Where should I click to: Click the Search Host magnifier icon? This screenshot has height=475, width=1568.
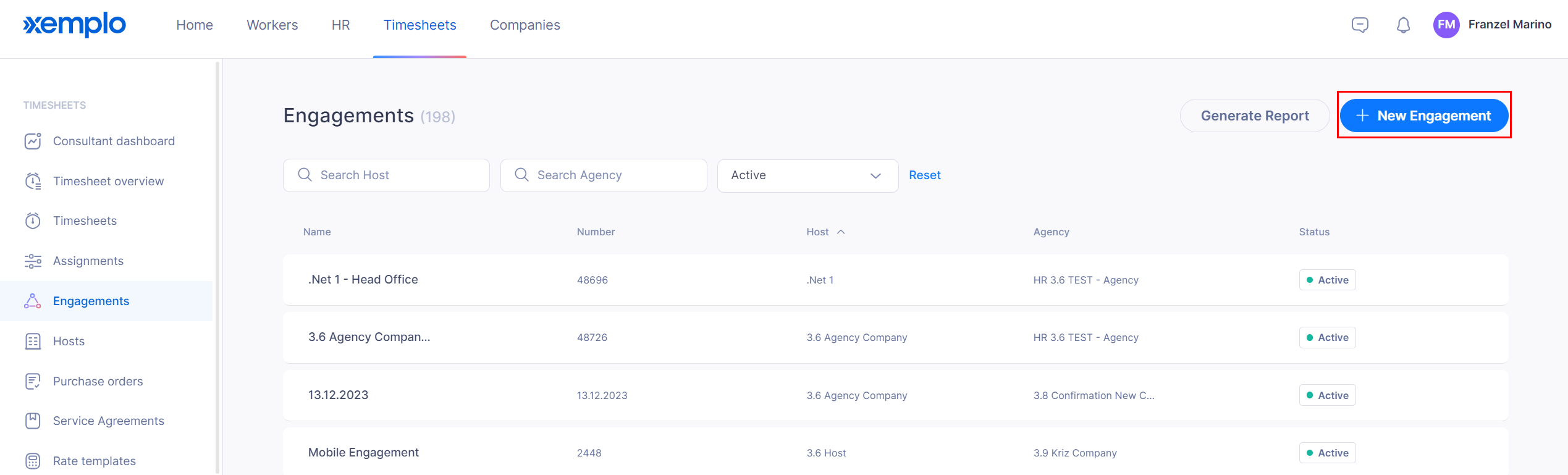coord(305,175)
